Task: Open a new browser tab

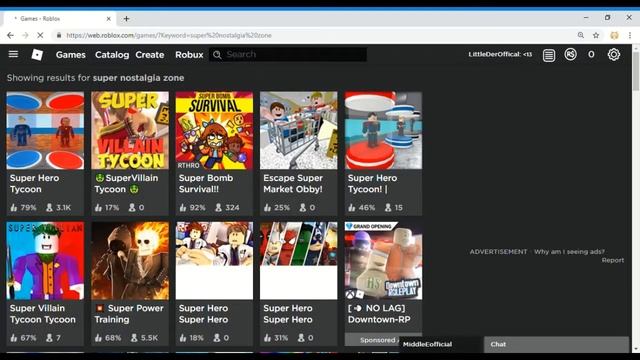Action: point(126,19)
